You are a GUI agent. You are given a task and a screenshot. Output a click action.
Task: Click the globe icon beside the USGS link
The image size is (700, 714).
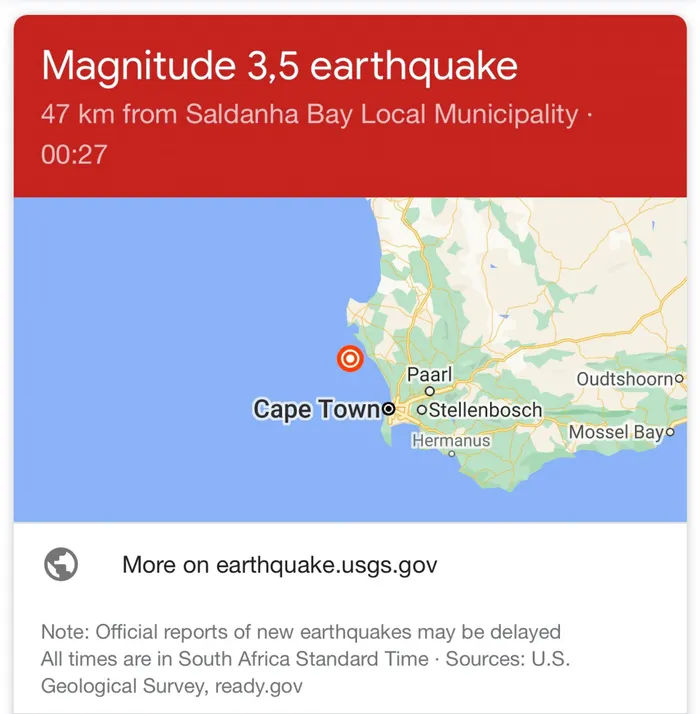(x=61, y=565)
